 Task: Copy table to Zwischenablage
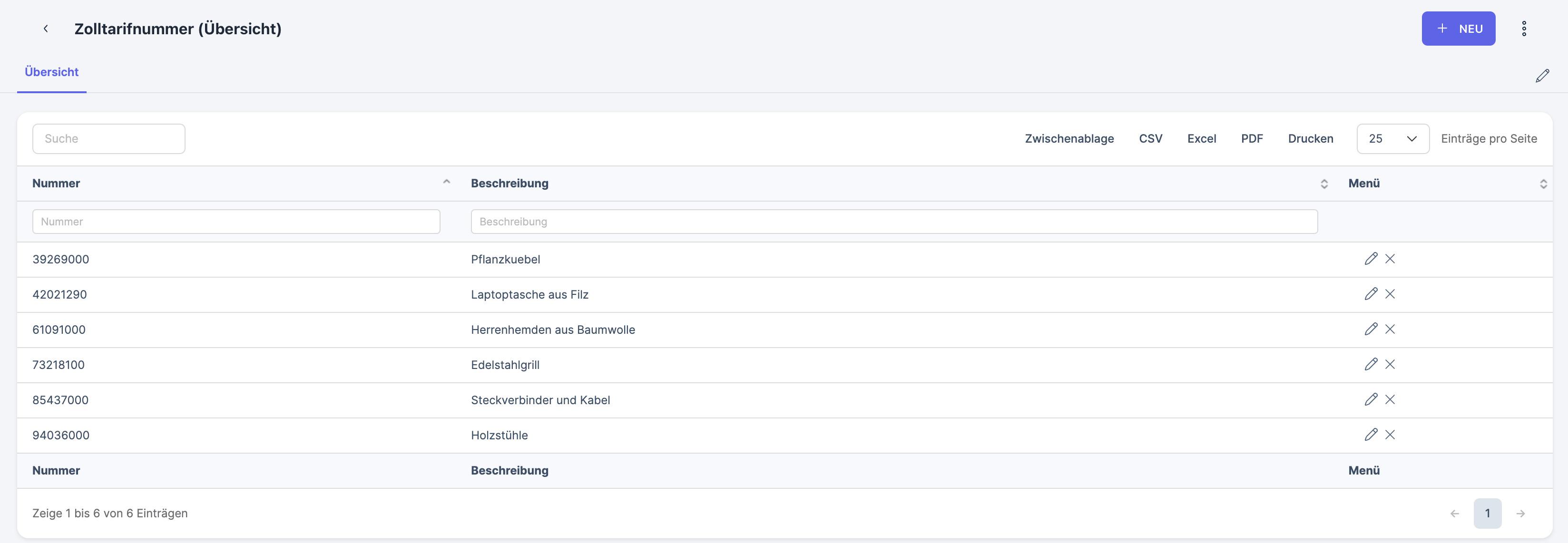click(x=1069, y=139)
